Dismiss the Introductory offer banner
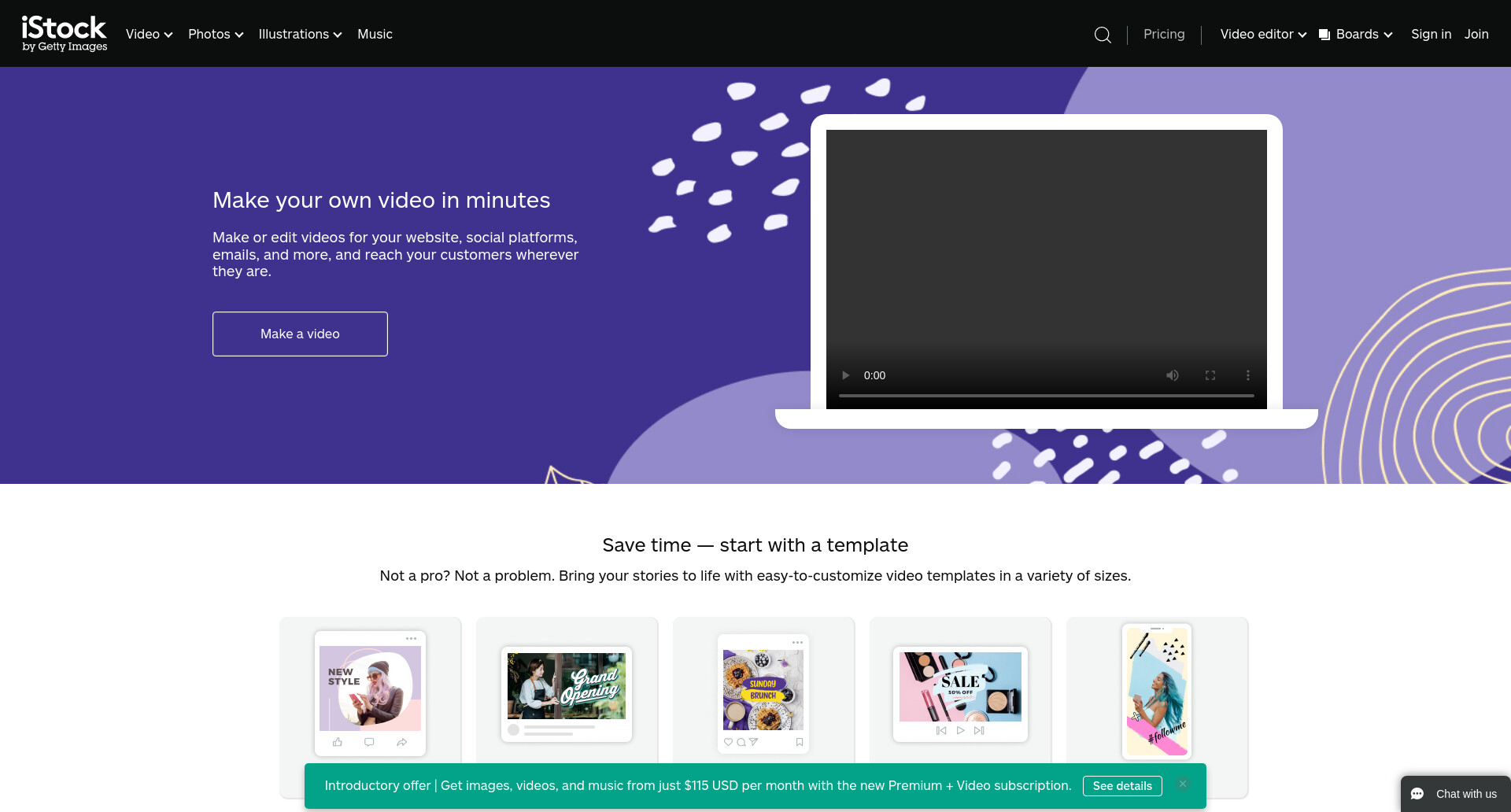This screenshot has height=812, width=1511. pyautogui.click(x=1182, y=784)
